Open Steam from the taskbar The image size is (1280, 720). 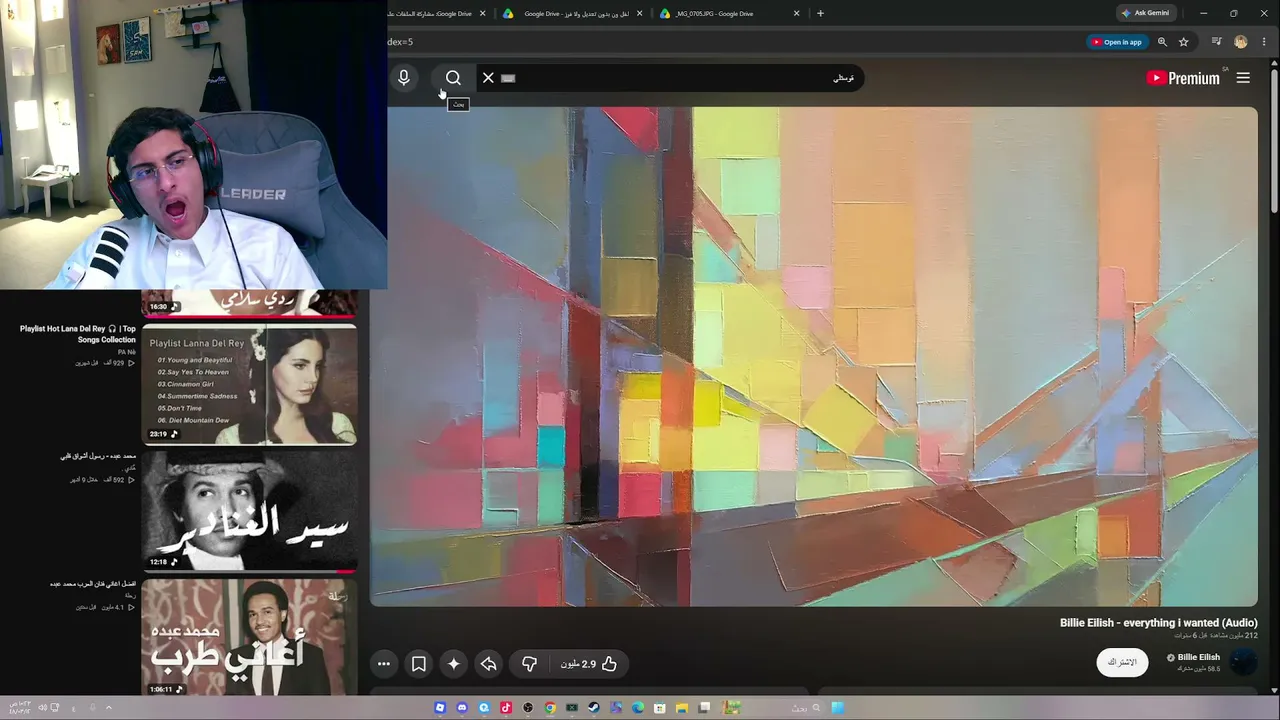(x=594, y=708)
